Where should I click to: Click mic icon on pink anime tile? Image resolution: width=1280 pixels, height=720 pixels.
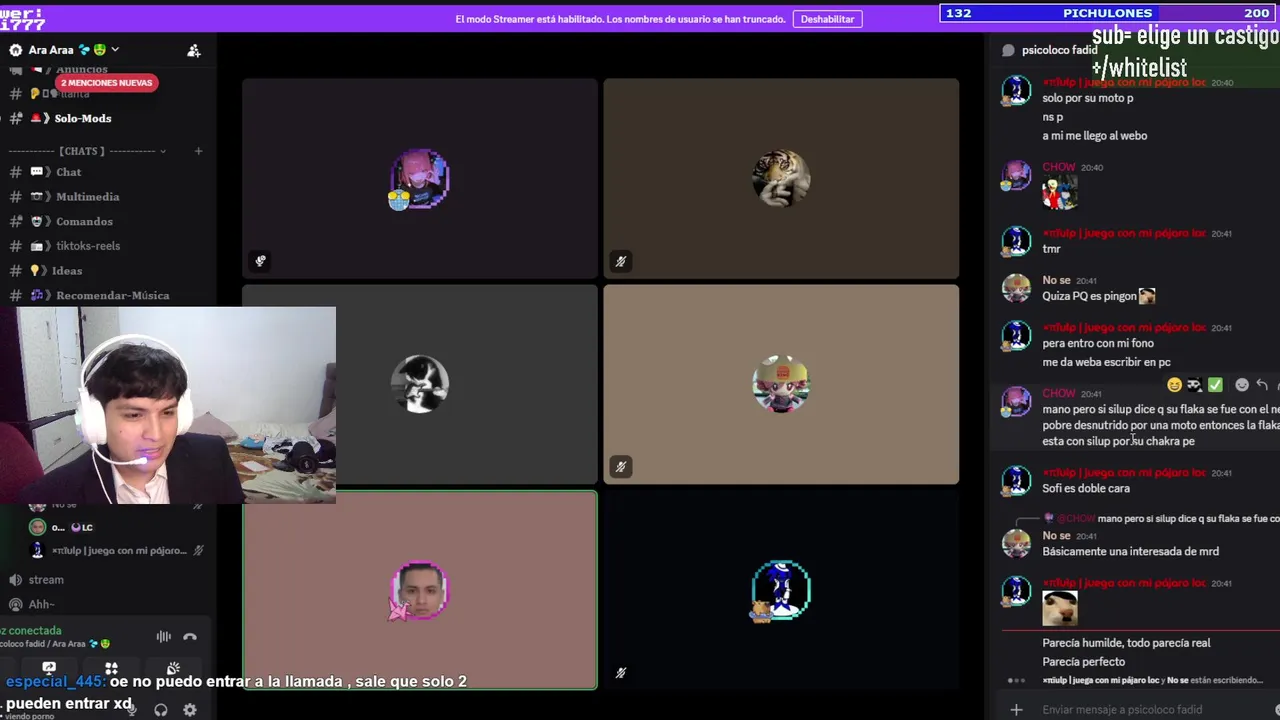pos(260,261)
